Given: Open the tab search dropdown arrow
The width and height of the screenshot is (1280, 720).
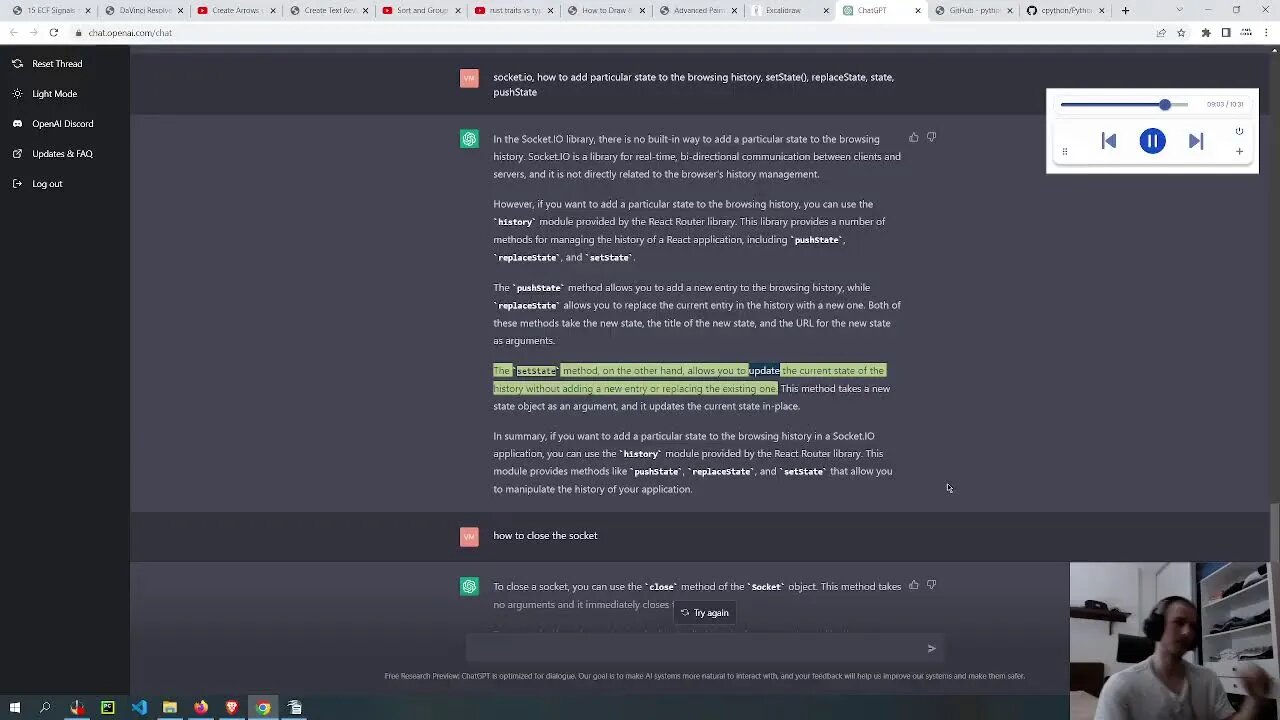Looking at the screenshot, I should (1178, 11).
